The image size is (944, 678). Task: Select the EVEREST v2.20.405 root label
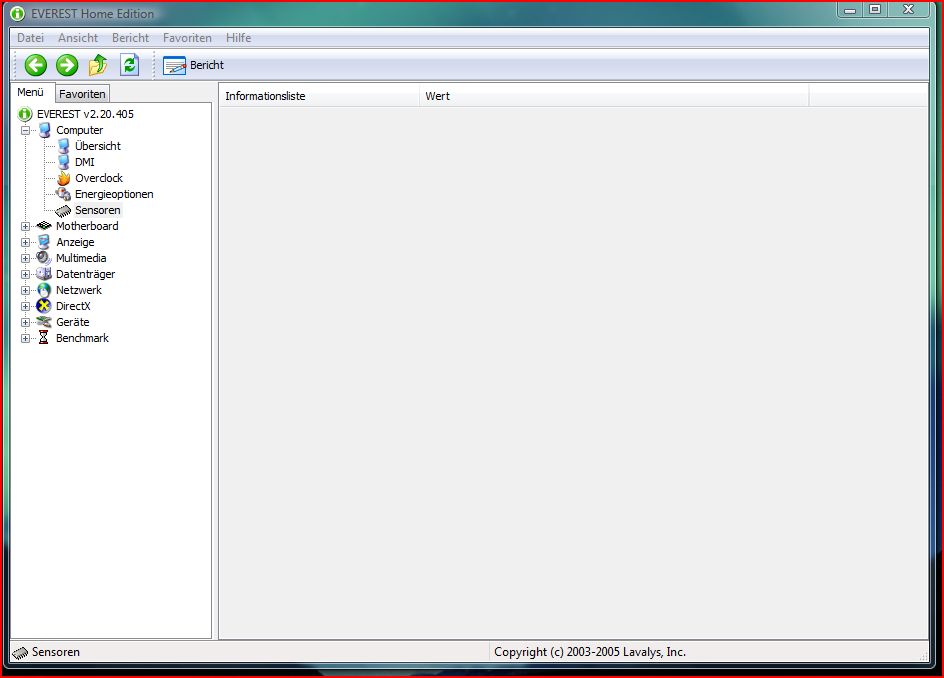tap(85, 114)
